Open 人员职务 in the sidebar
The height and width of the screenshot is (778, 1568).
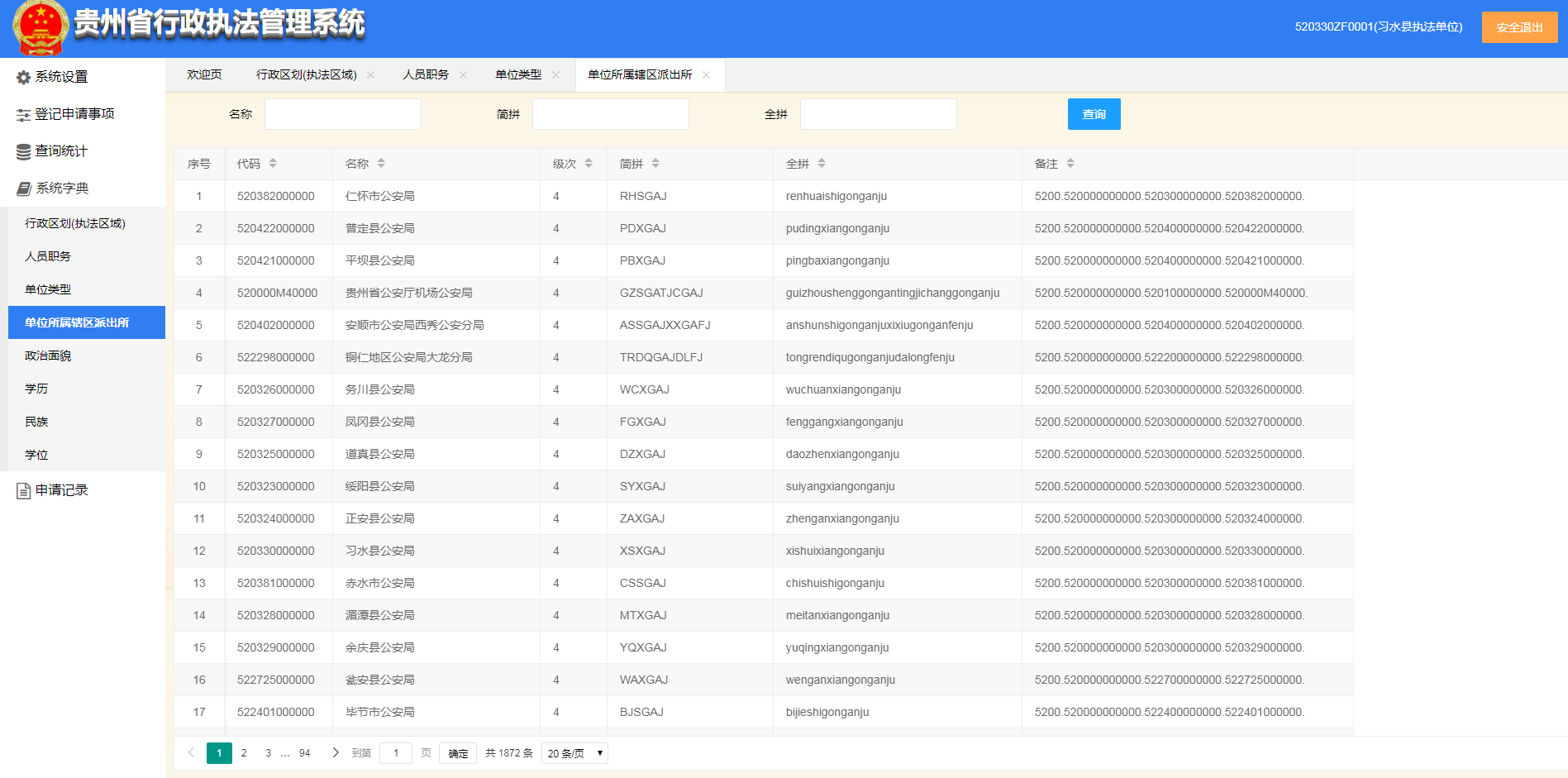pyautogui.click(x=87, y=256)
